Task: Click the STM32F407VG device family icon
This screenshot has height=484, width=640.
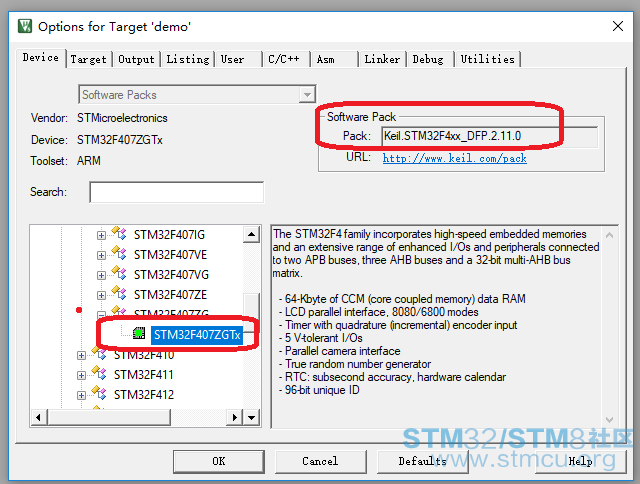Action: [119, 273]
